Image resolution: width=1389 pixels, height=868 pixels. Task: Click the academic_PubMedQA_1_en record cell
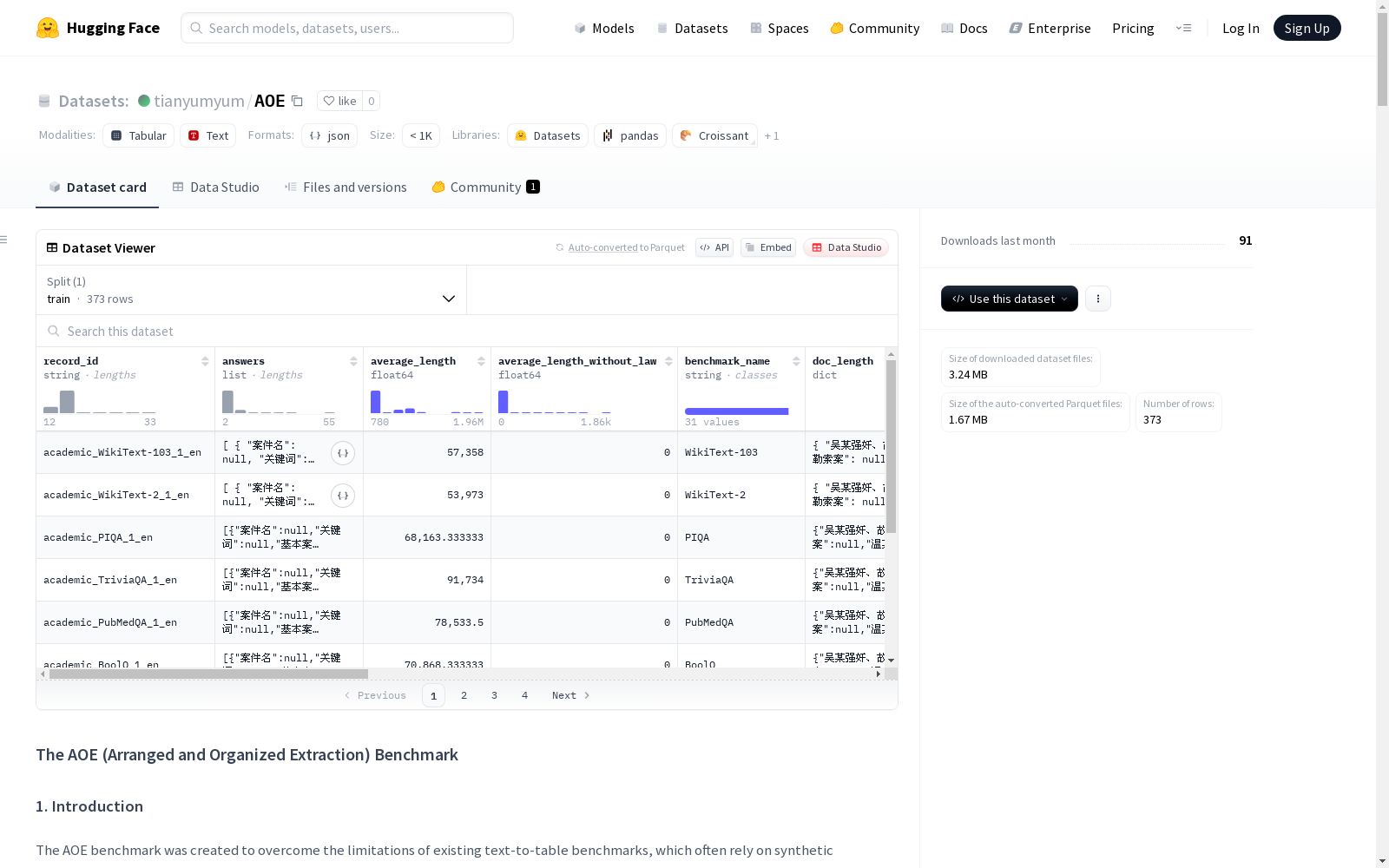125,622
